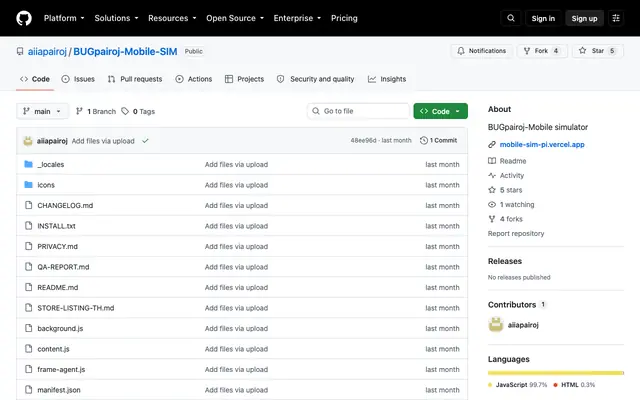This screenshot has width=640, height=400.
Task: Click the tag icon next to 0 Tags
Action: (x=125, y=111)
